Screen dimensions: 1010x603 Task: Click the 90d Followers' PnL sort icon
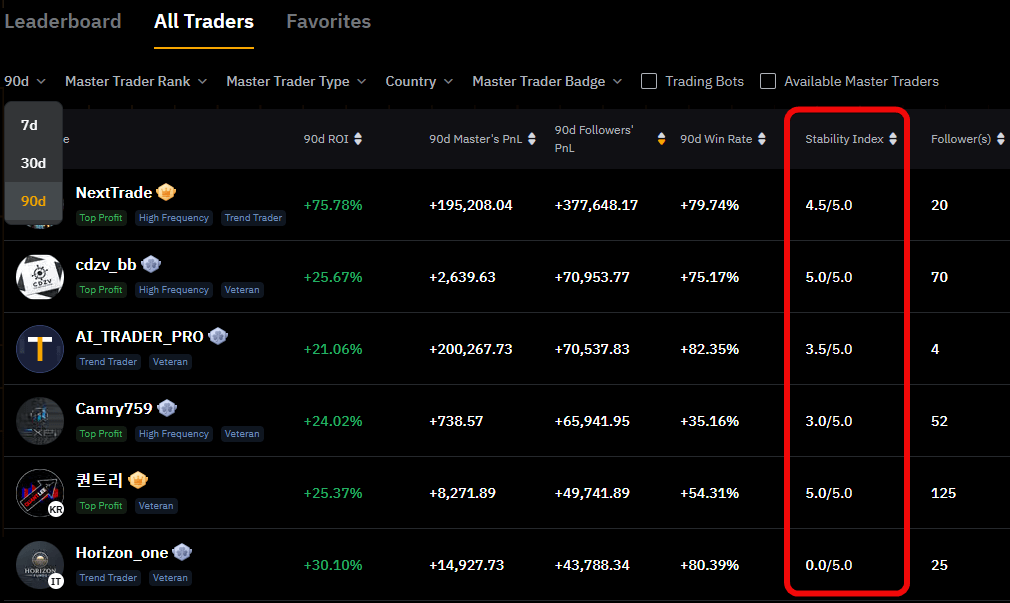pyautogui.click(x=661, y=139)
